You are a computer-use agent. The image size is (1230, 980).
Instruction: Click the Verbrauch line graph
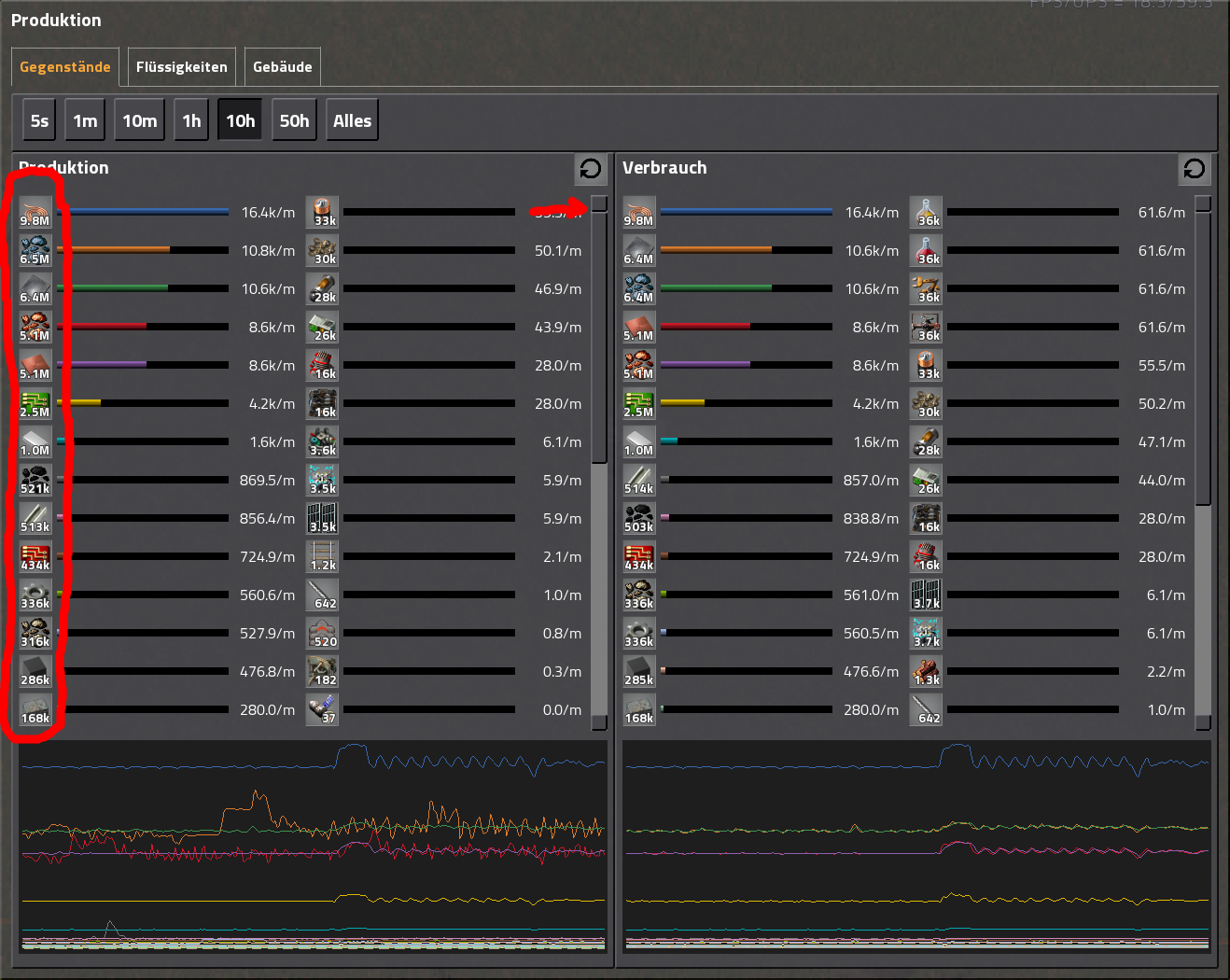(917, 847)
